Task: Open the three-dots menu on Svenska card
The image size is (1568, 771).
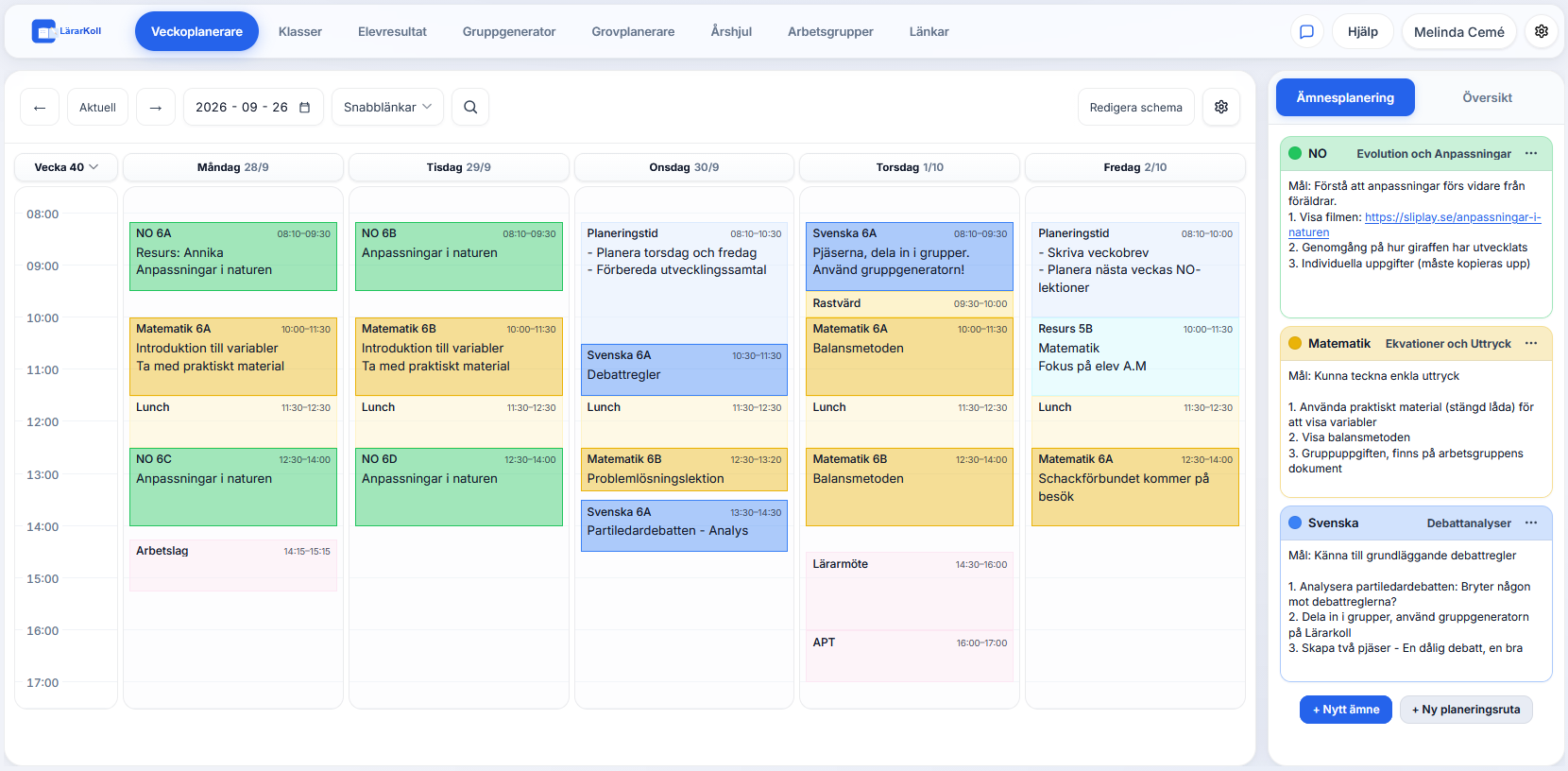Action: coord(1531,523)
